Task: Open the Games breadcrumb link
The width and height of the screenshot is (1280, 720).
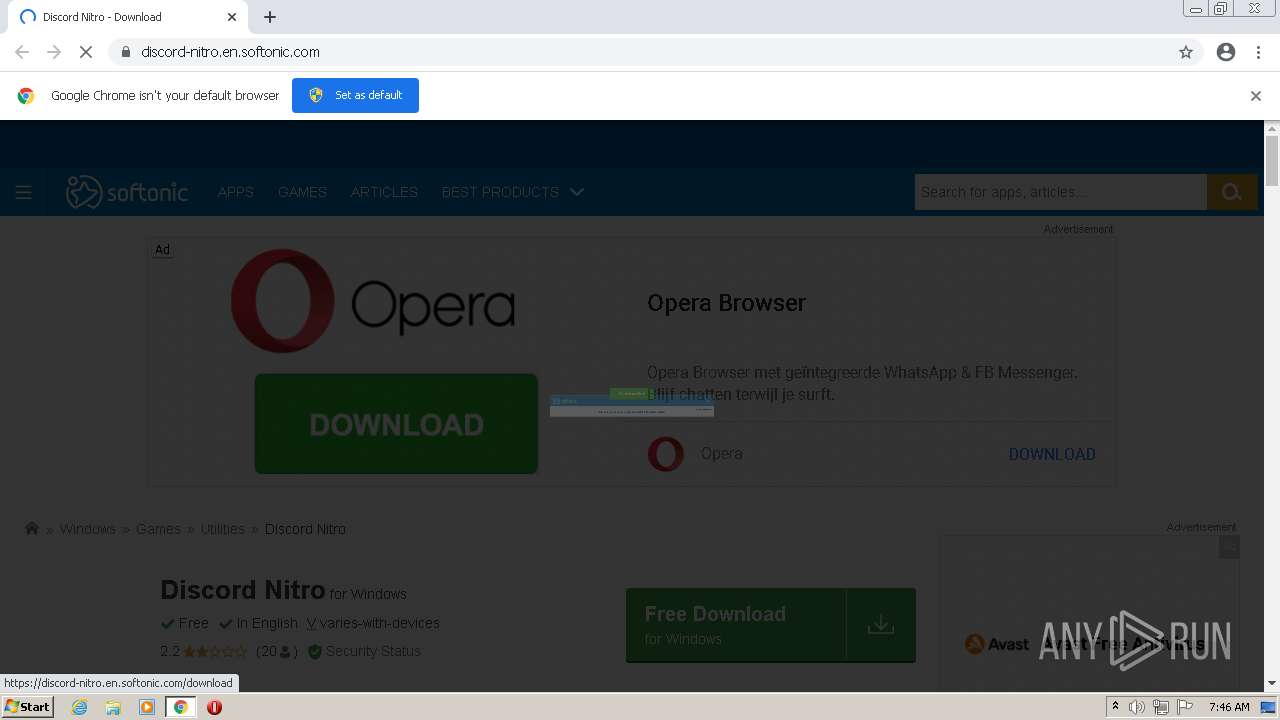Action: click(x=158, y=529)
